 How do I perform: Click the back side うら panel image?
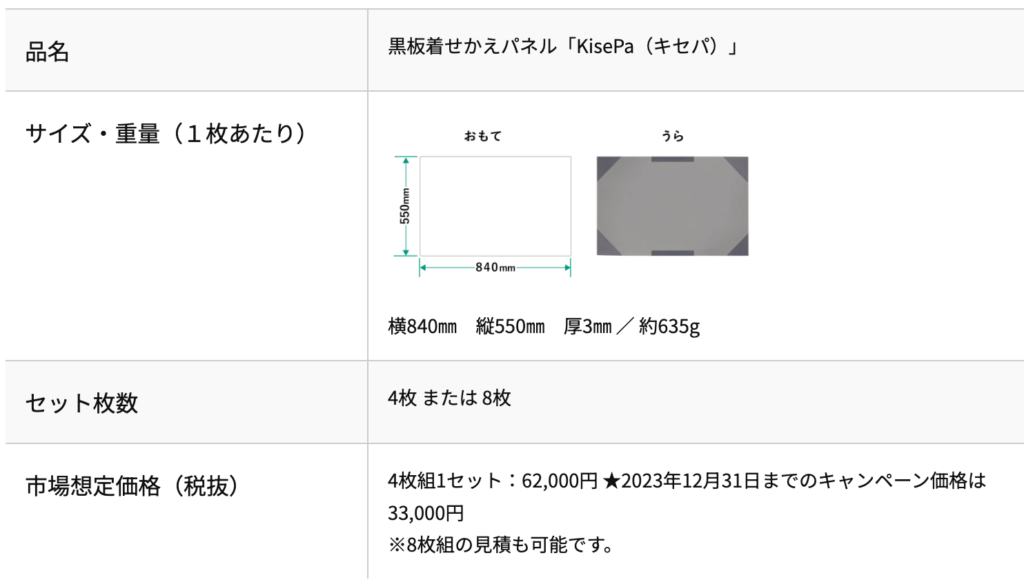click(672, 206)
